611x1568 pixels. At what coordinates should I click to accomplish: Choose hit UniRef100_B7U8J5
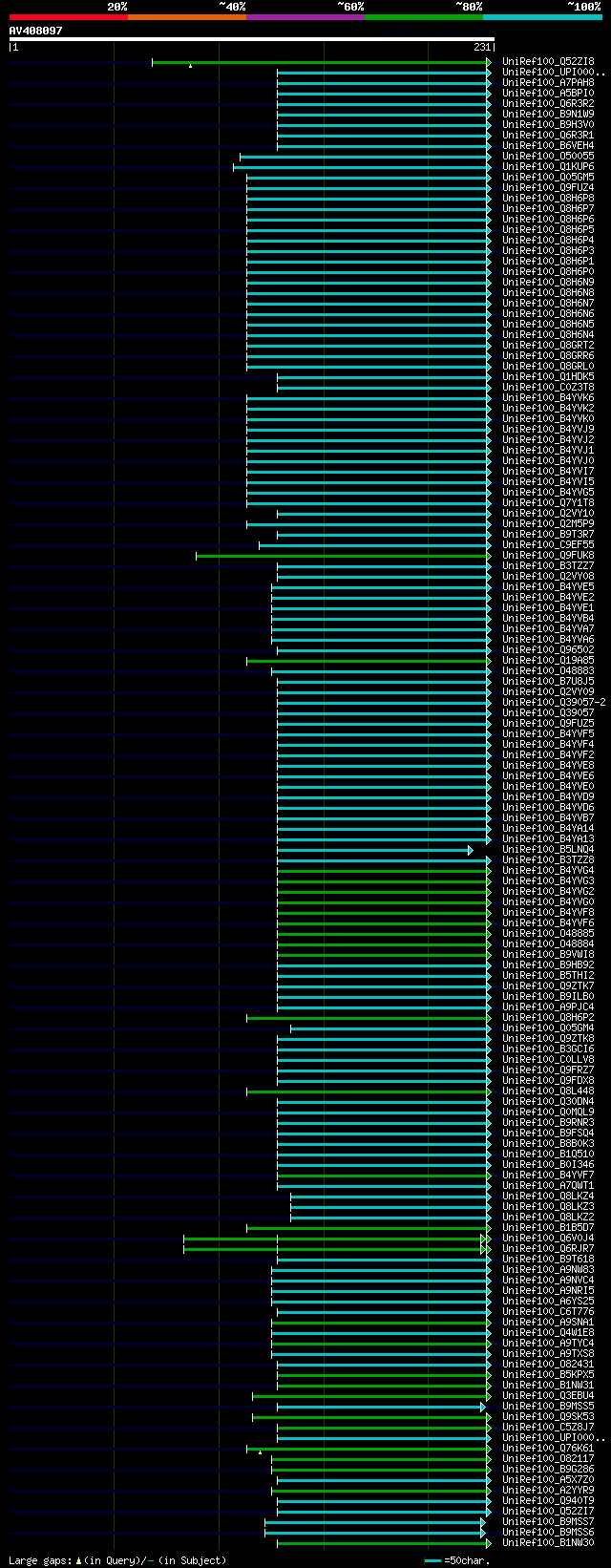[548, 681]
